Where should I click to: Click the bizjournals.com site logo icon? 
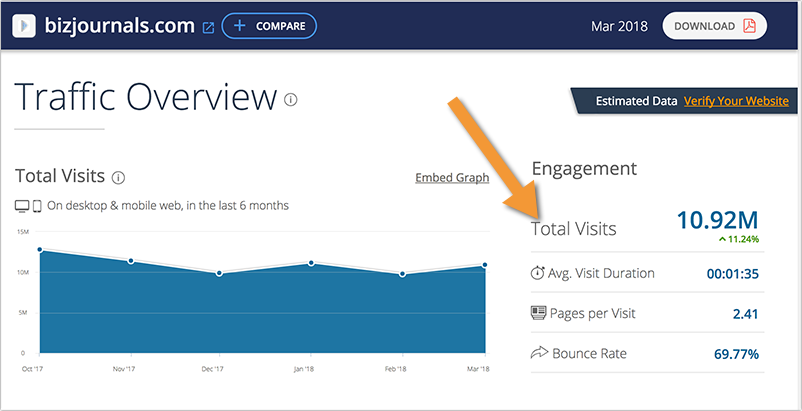[x=26, y=25]
